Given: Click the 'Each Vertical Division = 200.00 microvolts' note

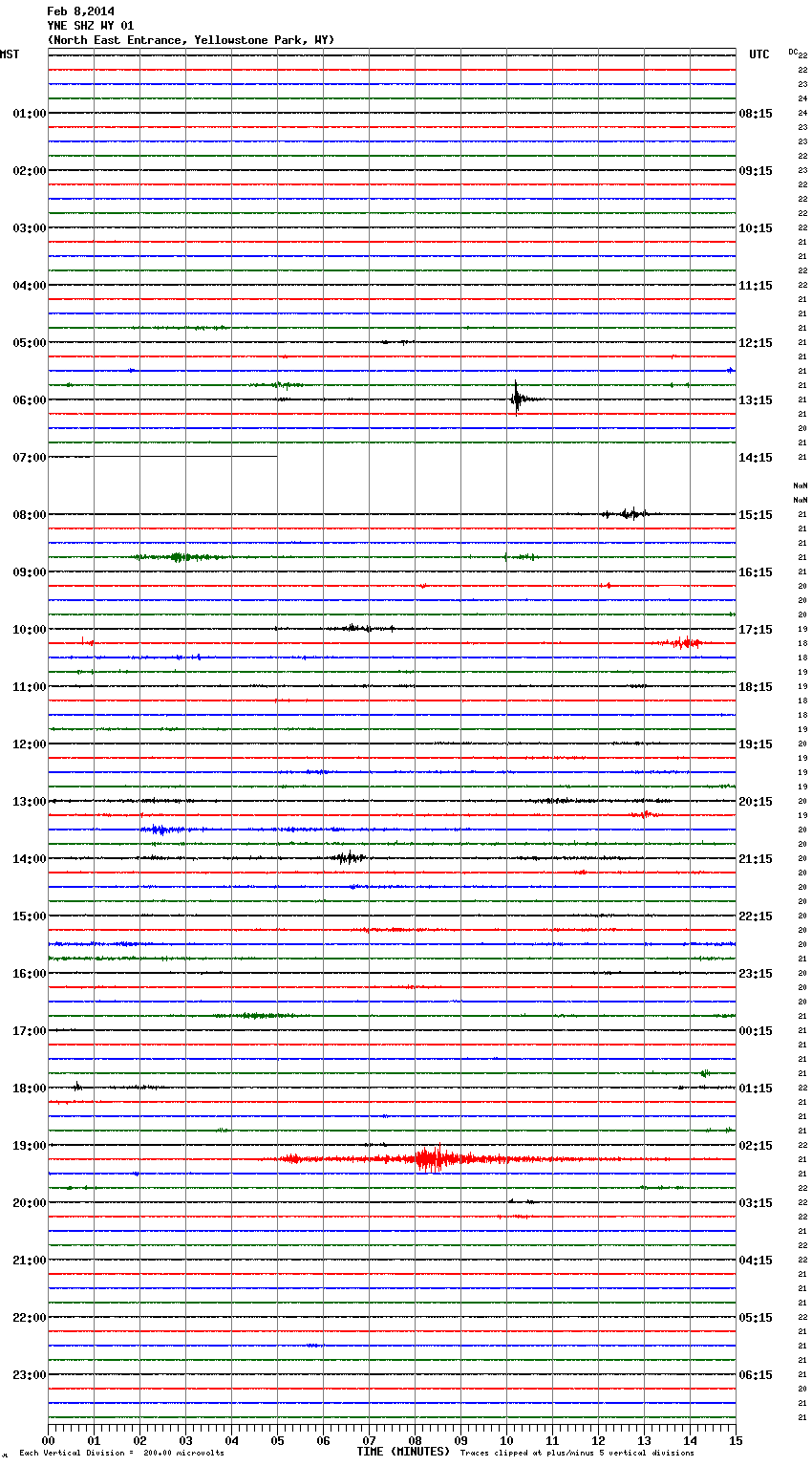Looking at the screenshot, I should pos(122,1454).
